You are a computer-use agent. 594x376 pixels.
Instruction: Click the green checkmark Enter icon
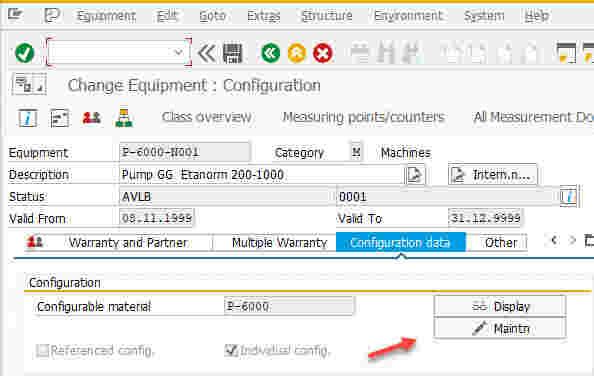pos(25,53)
